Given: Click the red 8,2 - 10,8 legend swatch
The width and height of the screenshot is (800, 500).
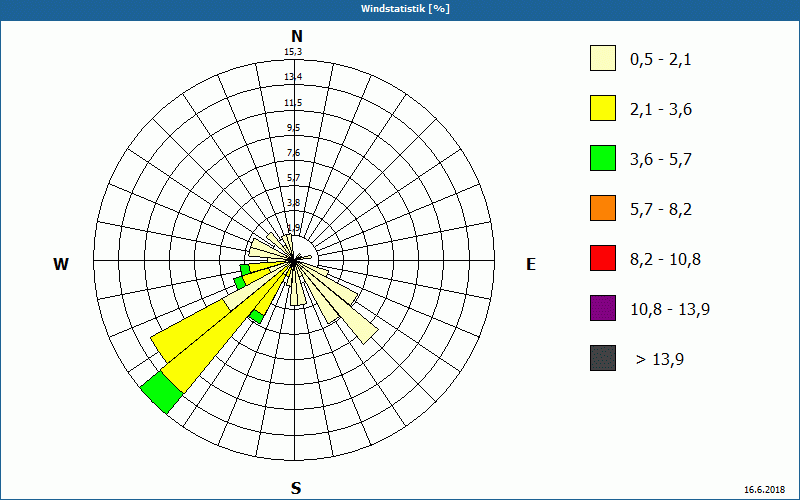Looking at the screenshot, I should click(603, 258).
